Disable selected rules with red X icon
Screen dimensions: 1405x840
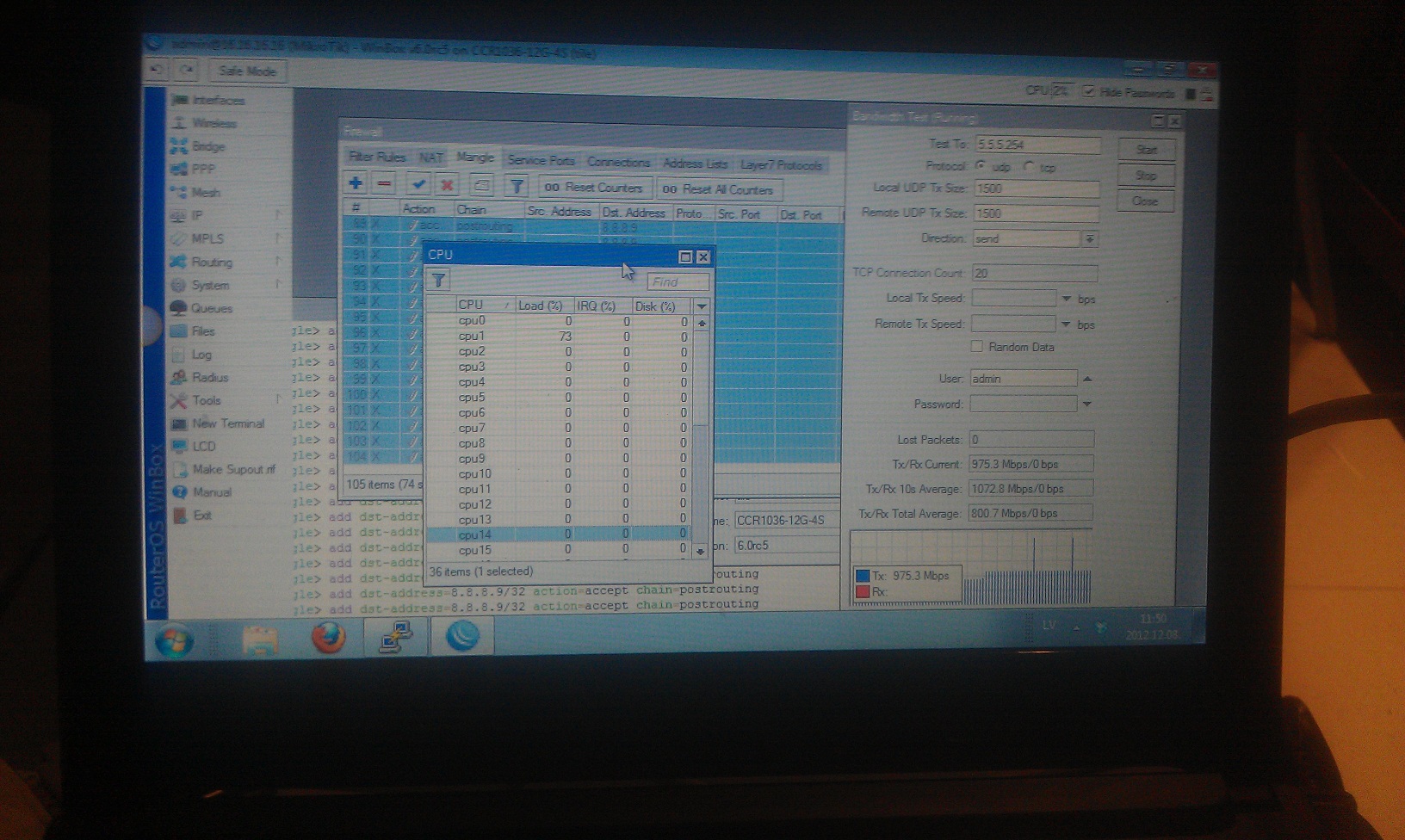(x=447, y=184)
